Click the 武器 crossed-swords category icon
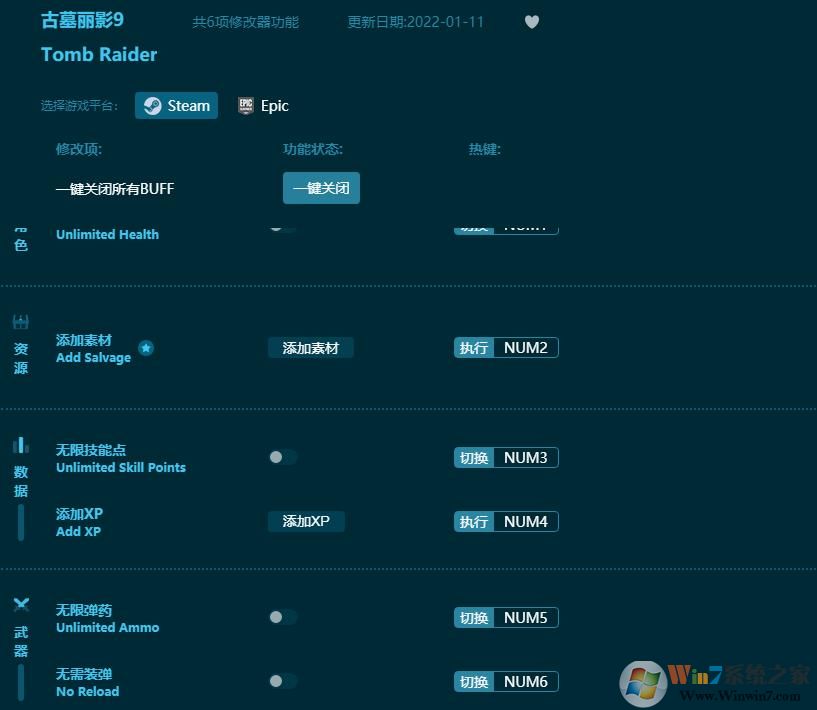The image size is (817, 710). [21, 605]
